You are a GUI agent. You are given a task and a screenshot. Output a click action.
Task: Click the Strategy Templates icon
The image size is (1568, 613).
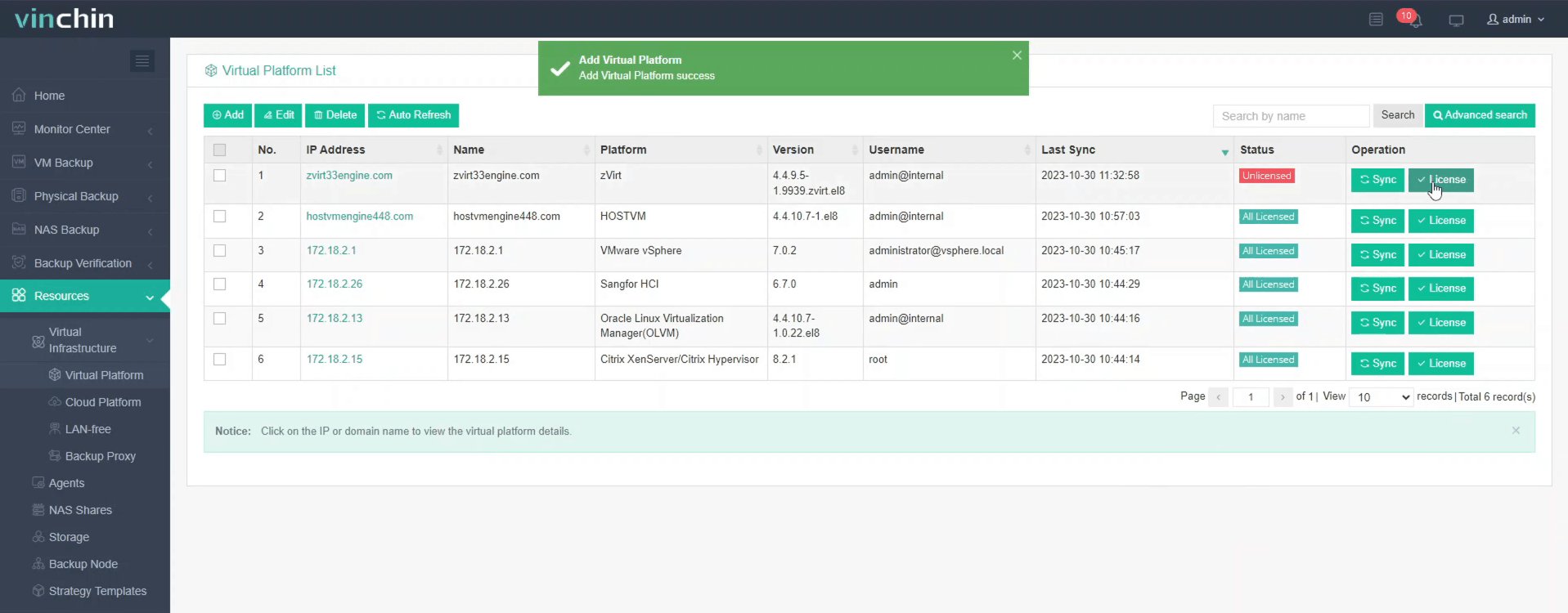click(38, 591)
